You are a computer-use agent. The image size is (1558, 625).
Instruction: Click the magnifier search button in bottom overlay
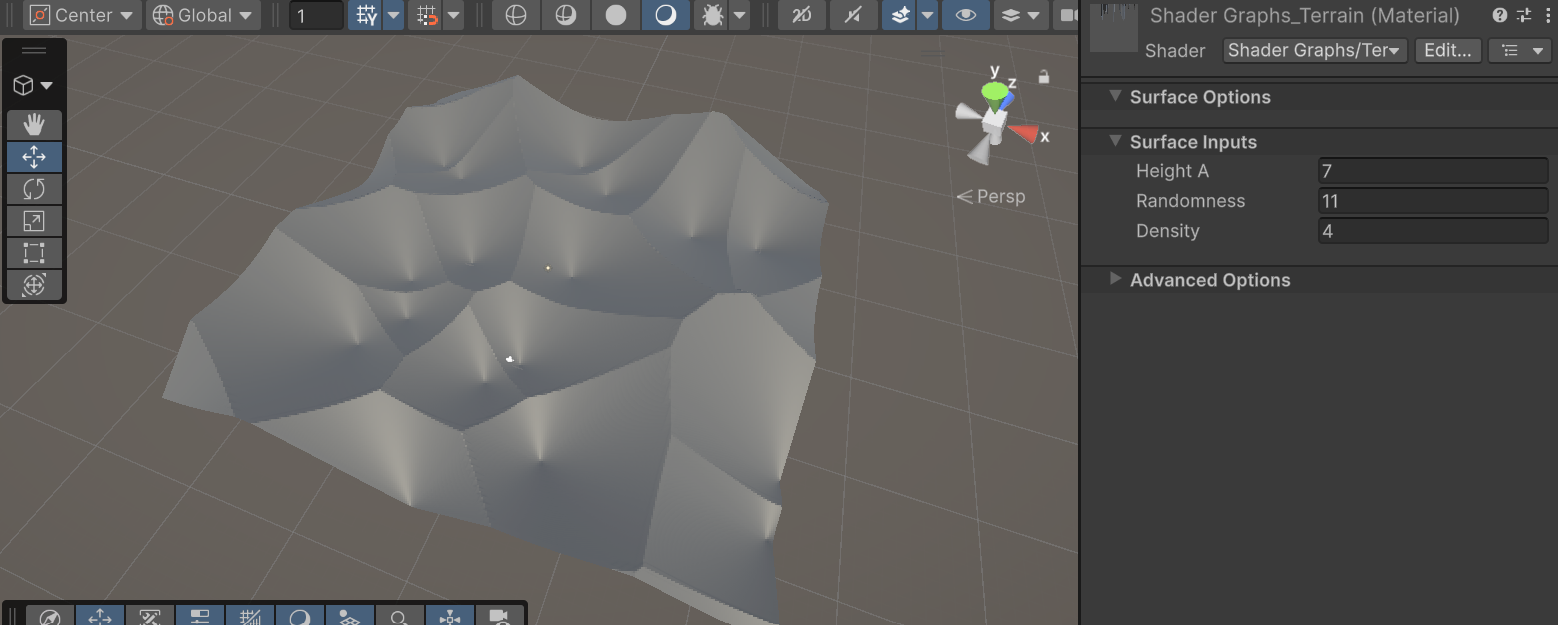400,616
